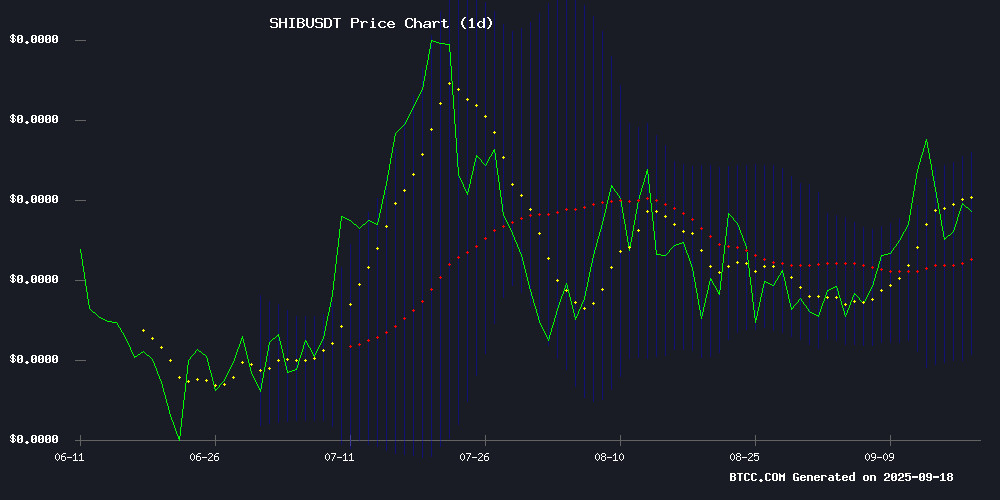Click the SHIBUSDT Price Chart (1d) title
Image resolution: width=1000 pixels, height=500 pixels.
[381, 24]
